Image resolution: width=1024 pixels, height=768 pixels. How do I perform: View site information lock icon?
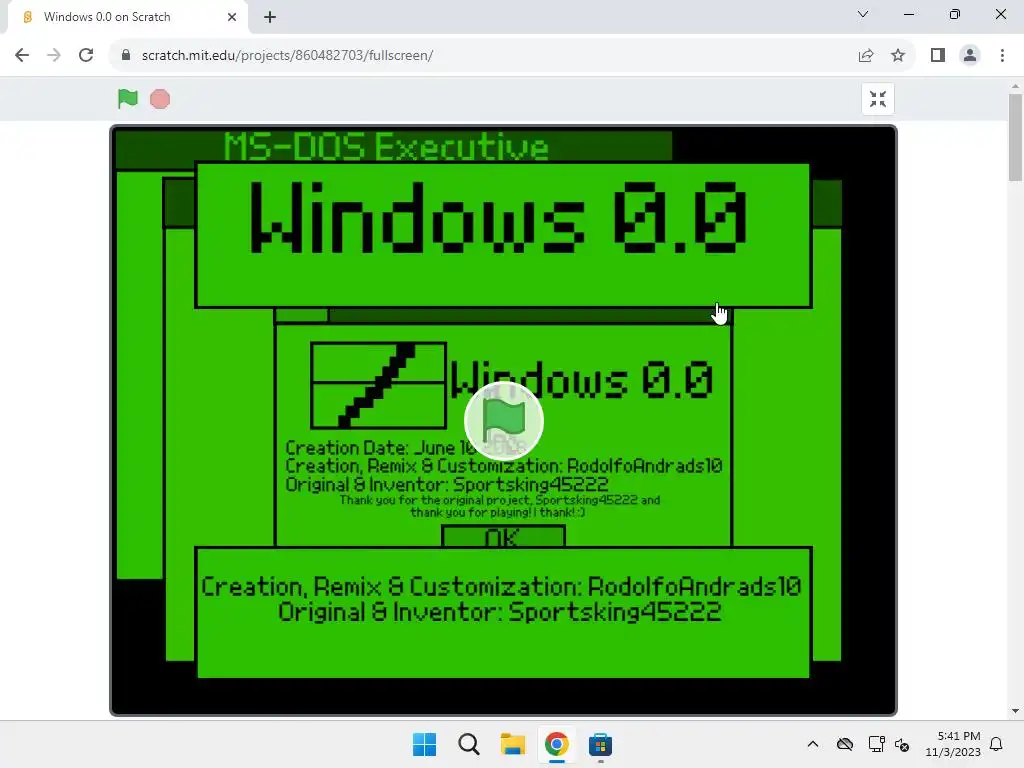(x=126, y=56)
